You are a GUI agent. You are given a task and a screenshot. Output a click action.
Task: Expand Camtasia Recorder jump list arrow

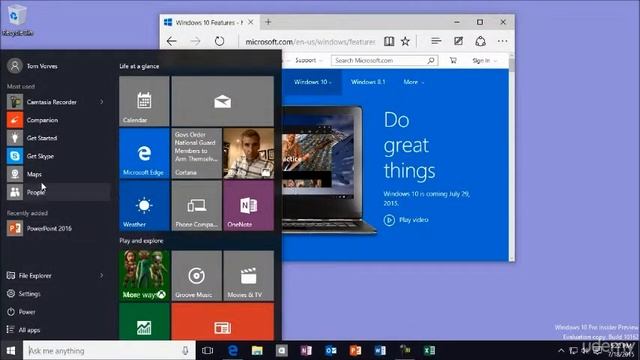click(102, 102)
